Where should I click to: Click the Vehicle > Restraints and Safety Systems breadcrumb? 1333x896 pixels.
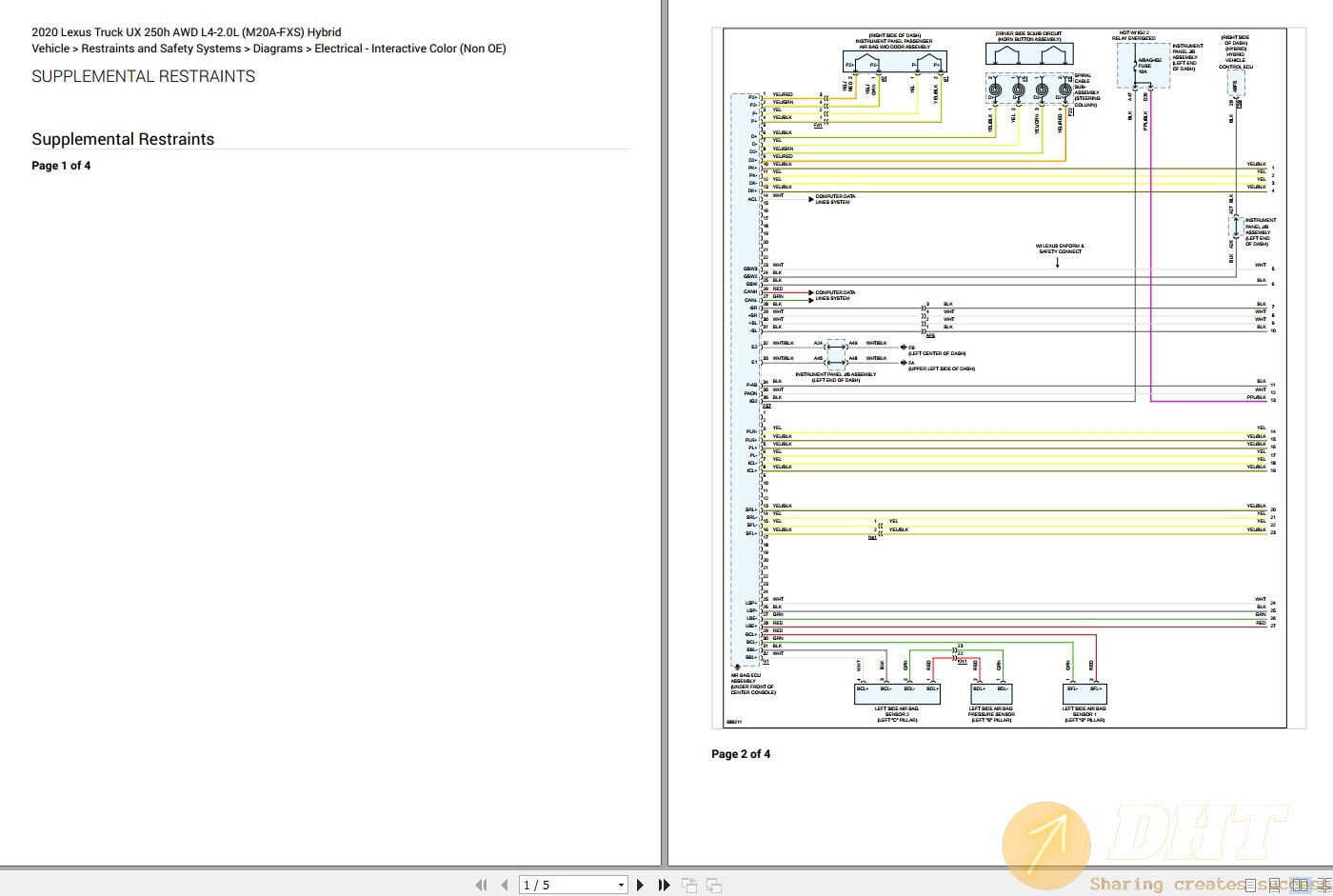269,49
